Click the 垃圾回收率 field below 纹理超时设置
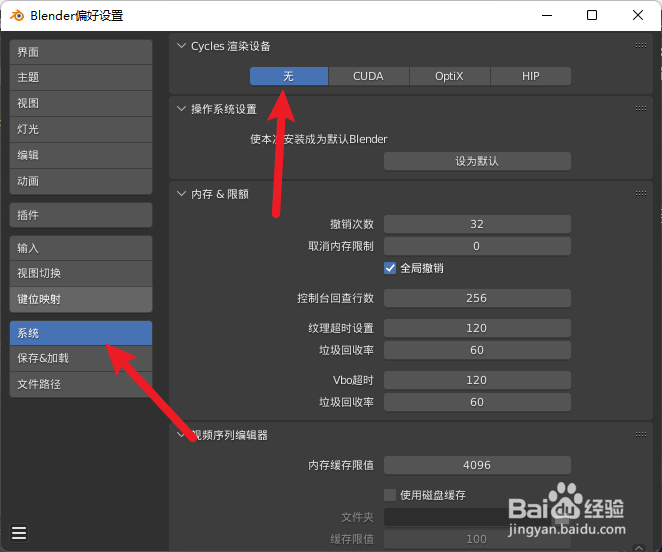The width and height of the screenshot is (662, 552). coord(477,350)
